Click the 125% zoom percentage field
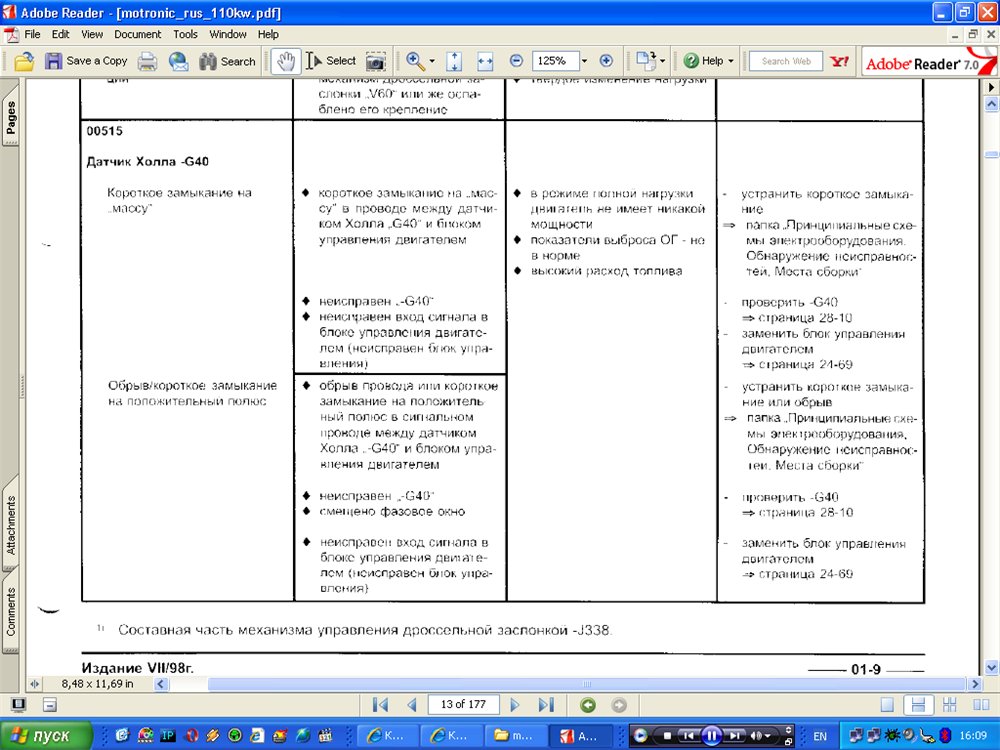1000x750 pixels. tap(554, 61)
